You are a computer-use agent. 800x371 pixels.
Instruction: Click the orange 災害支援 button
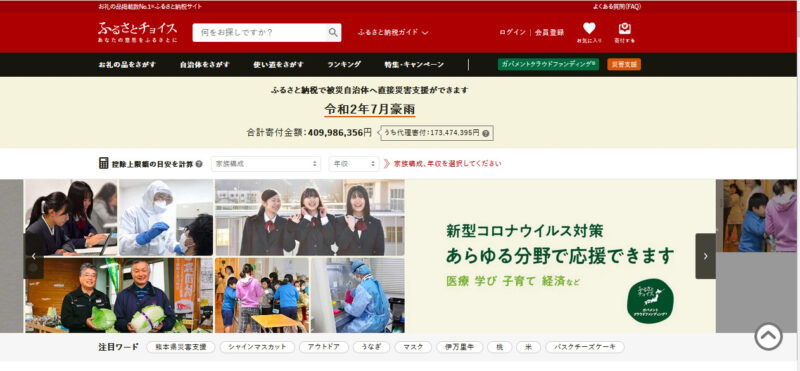(x=624, y=65)
